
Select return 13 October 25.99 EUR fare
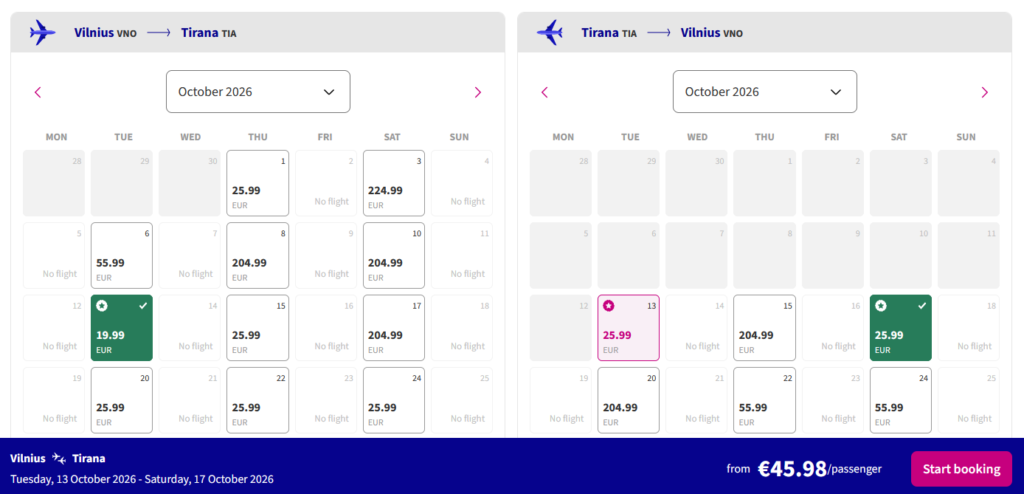[x=628, y=328]
